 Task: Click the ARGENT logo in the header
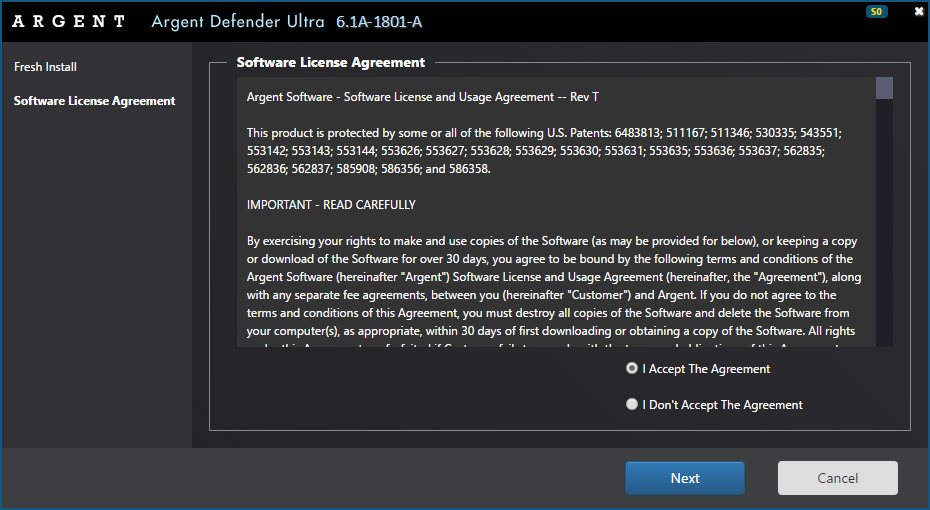point(70,21)
